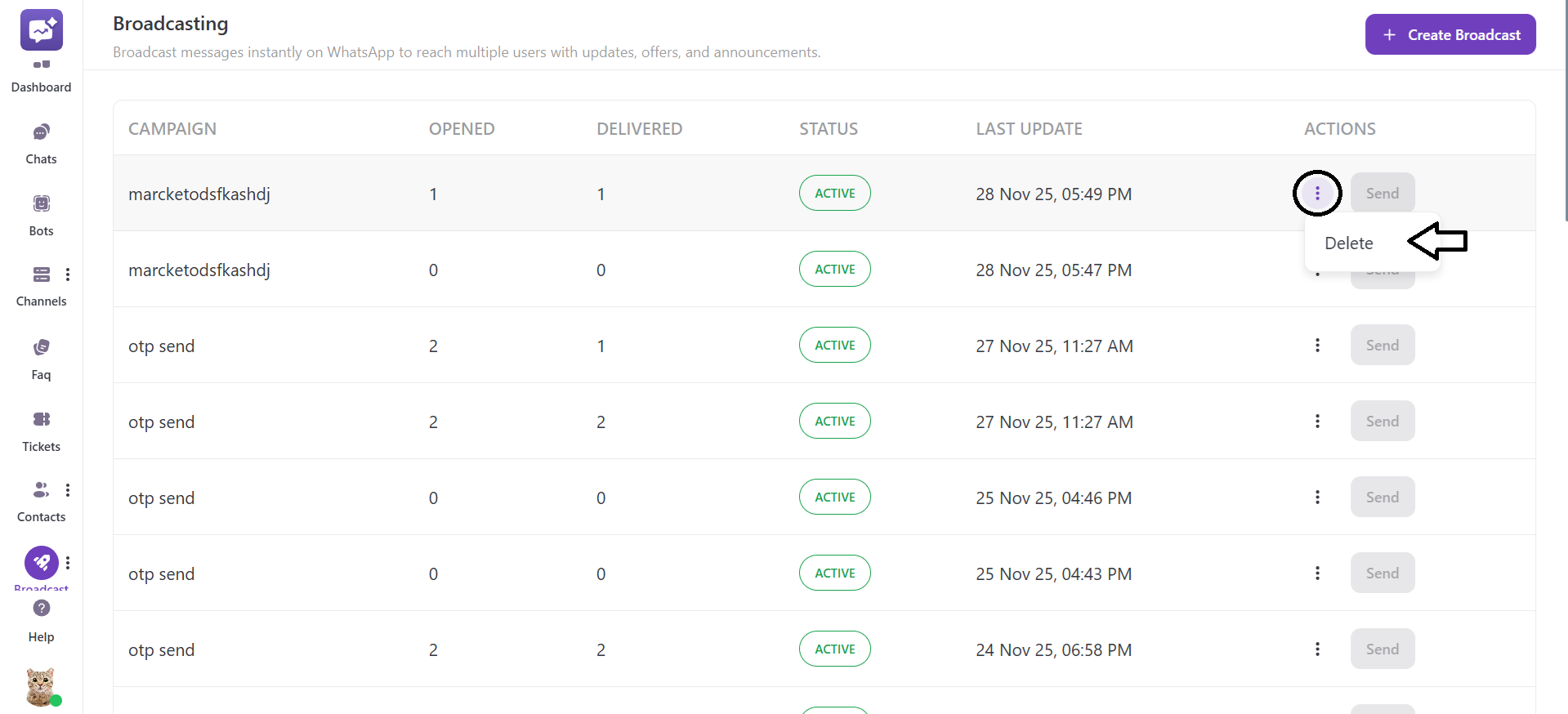This screenshot has height=714, width=1568.
Task: Open the cat avatar user profile
Action: 40,686
